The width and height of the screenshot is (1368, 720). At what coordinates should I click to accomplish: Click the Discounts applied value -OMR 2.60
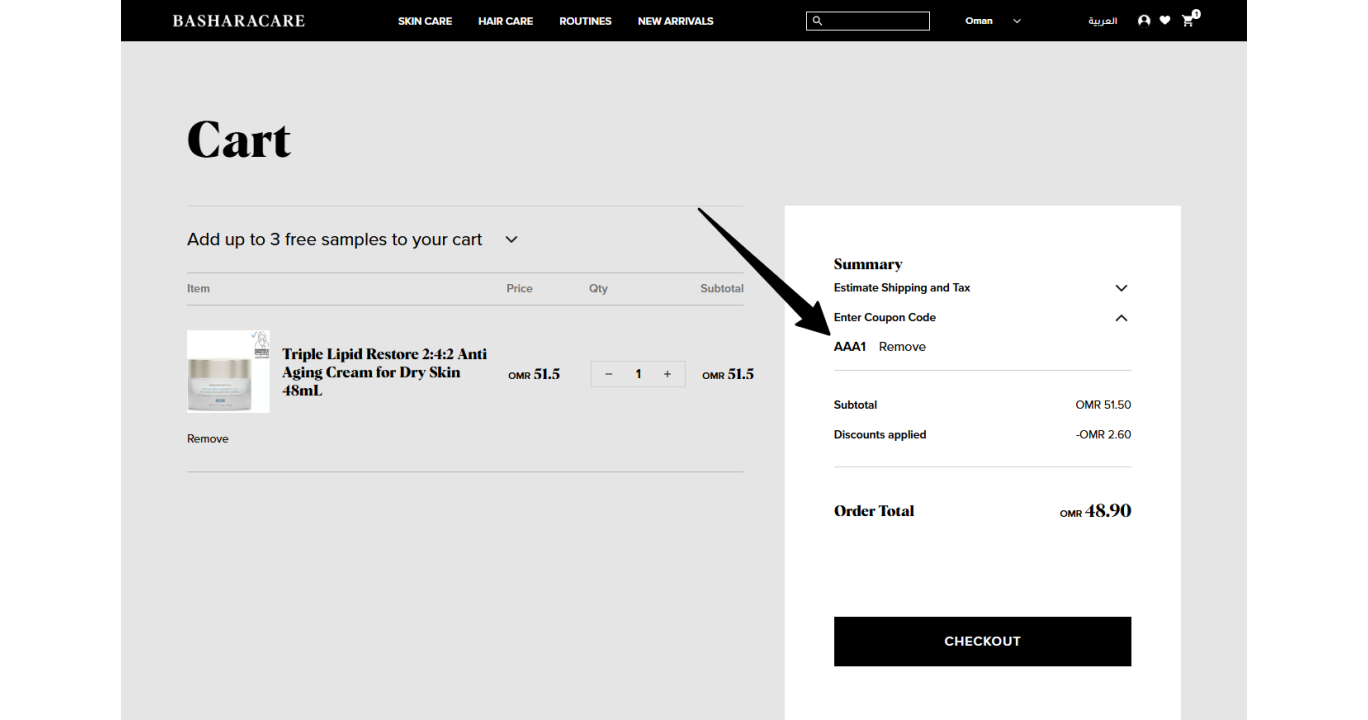click(x=1103, y=435)
